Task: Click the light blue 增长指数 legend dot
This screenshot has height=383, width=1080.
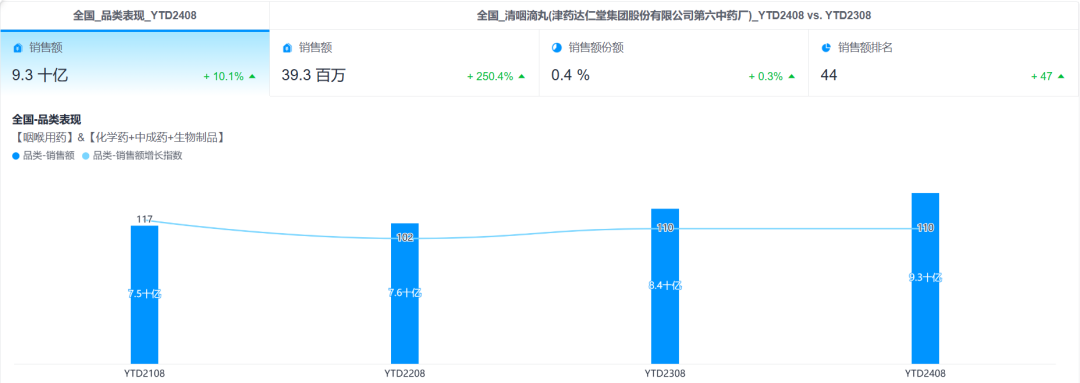Action: click(85, 156)
